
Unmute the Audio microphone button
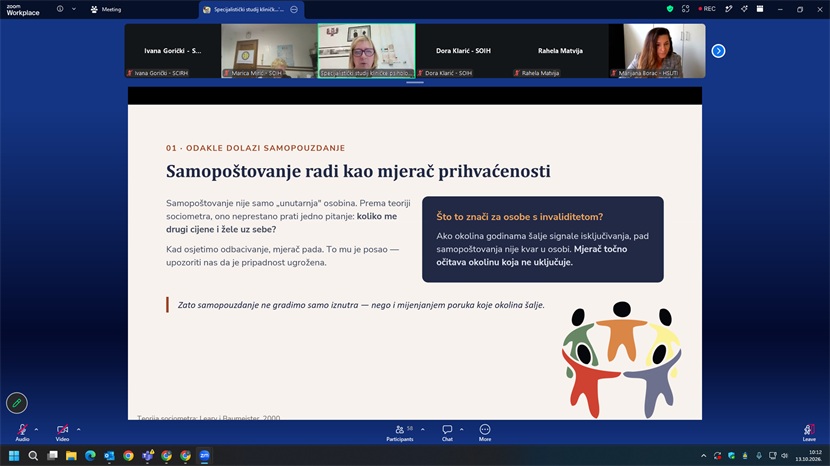[22, 432]
